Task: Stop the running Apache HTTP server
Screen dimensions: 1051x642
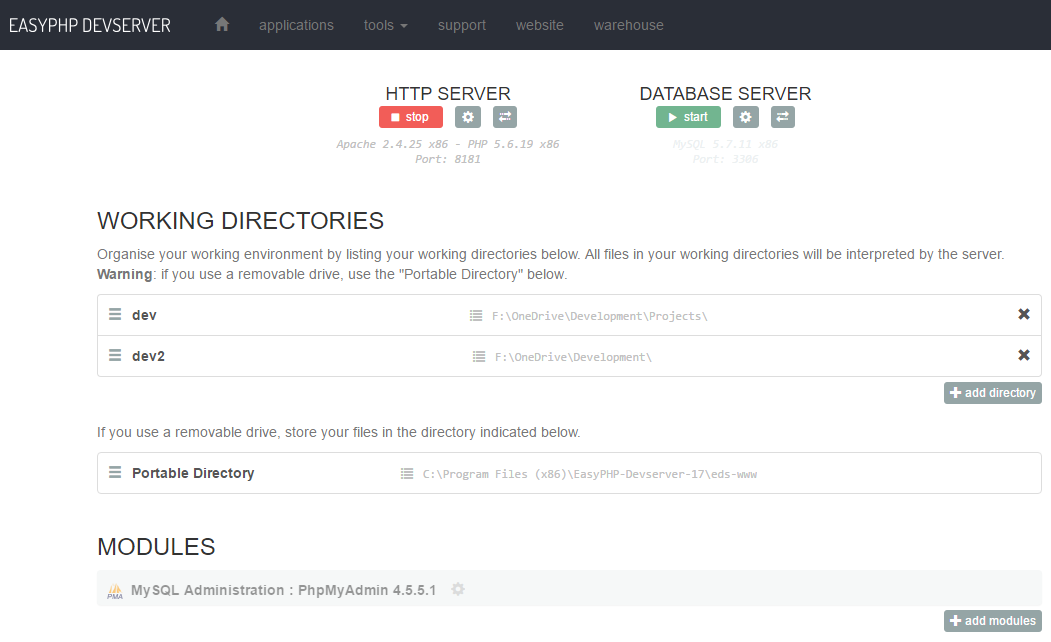Action: [410, 117]
